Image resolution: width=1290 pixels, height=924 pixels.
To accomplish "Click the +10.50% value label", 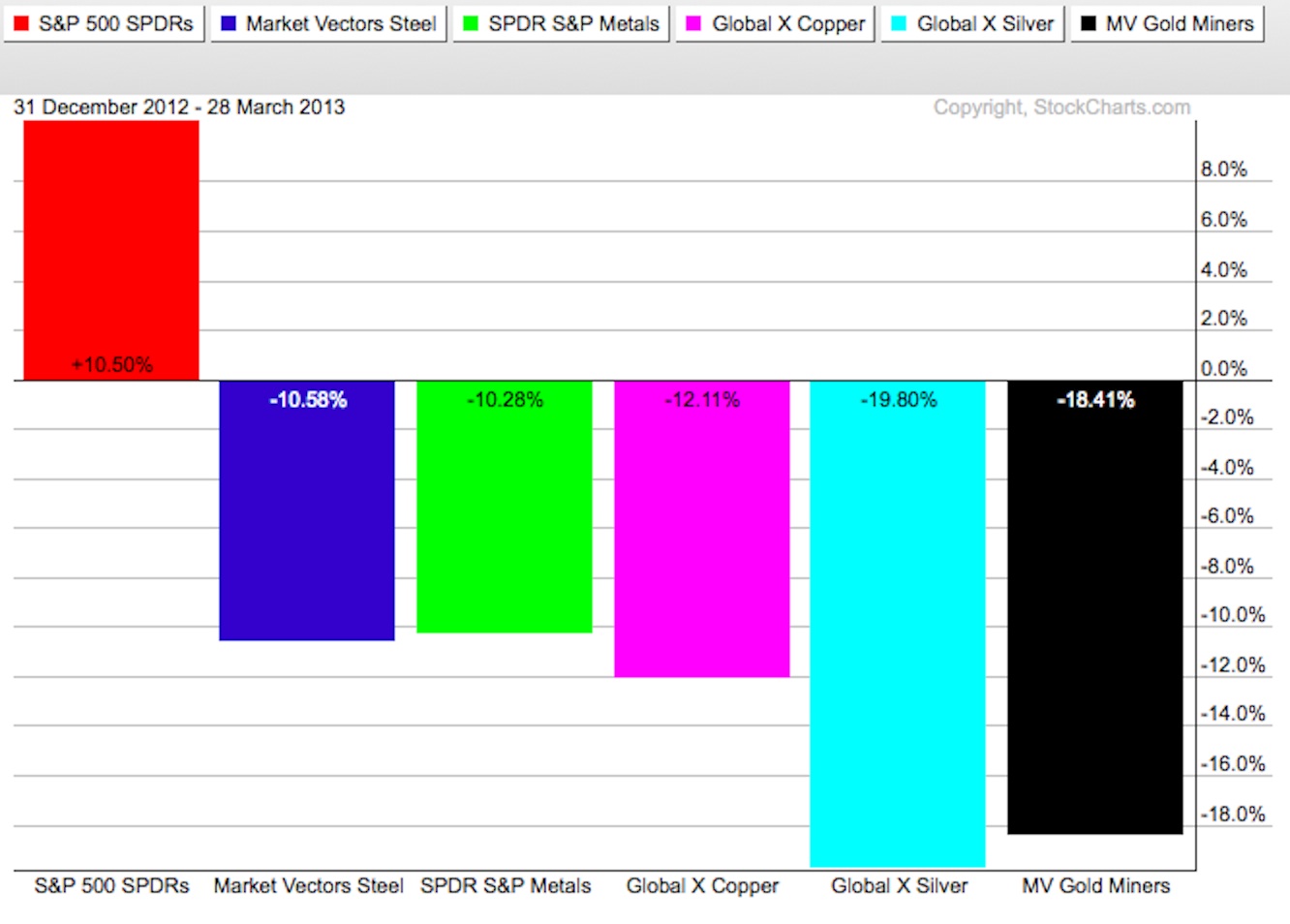I will [112, 365].
